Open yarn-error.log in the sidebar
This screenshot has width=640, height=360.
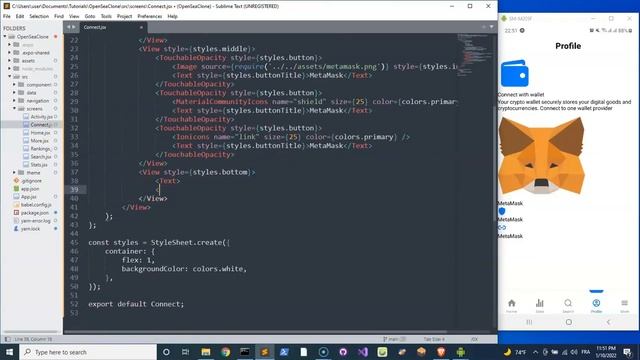tap(36, 221)
